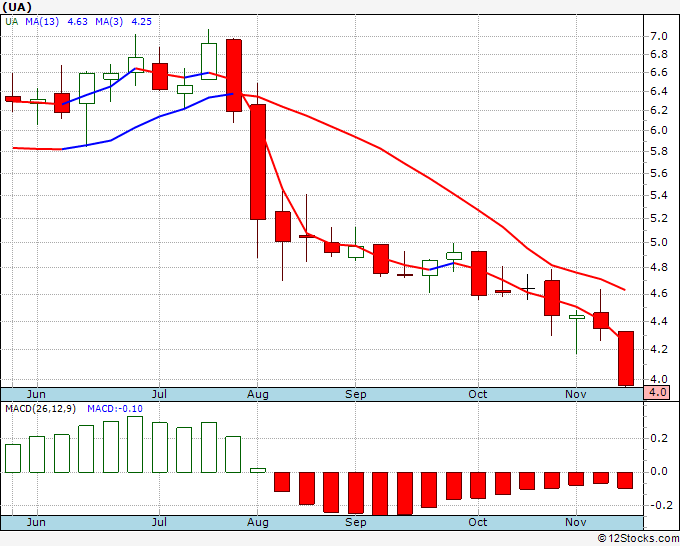Click the MACD(26,12,9) indicator label
This screenshot has height=546, width=680.
pos(40,409)
